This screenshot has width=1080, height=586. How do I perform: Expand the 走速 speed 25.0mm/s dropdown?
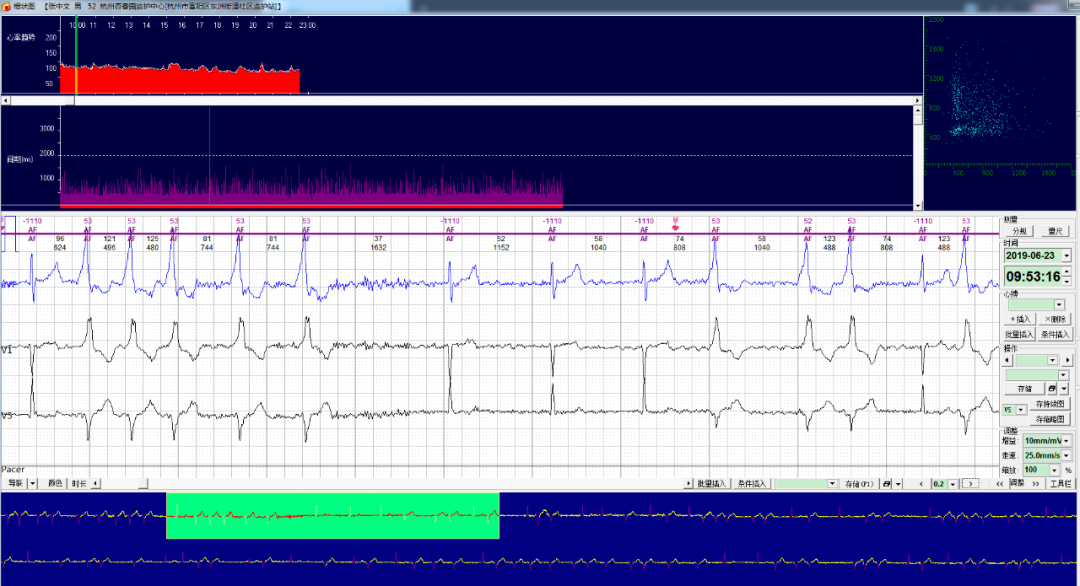click(x=1066, y=455)
